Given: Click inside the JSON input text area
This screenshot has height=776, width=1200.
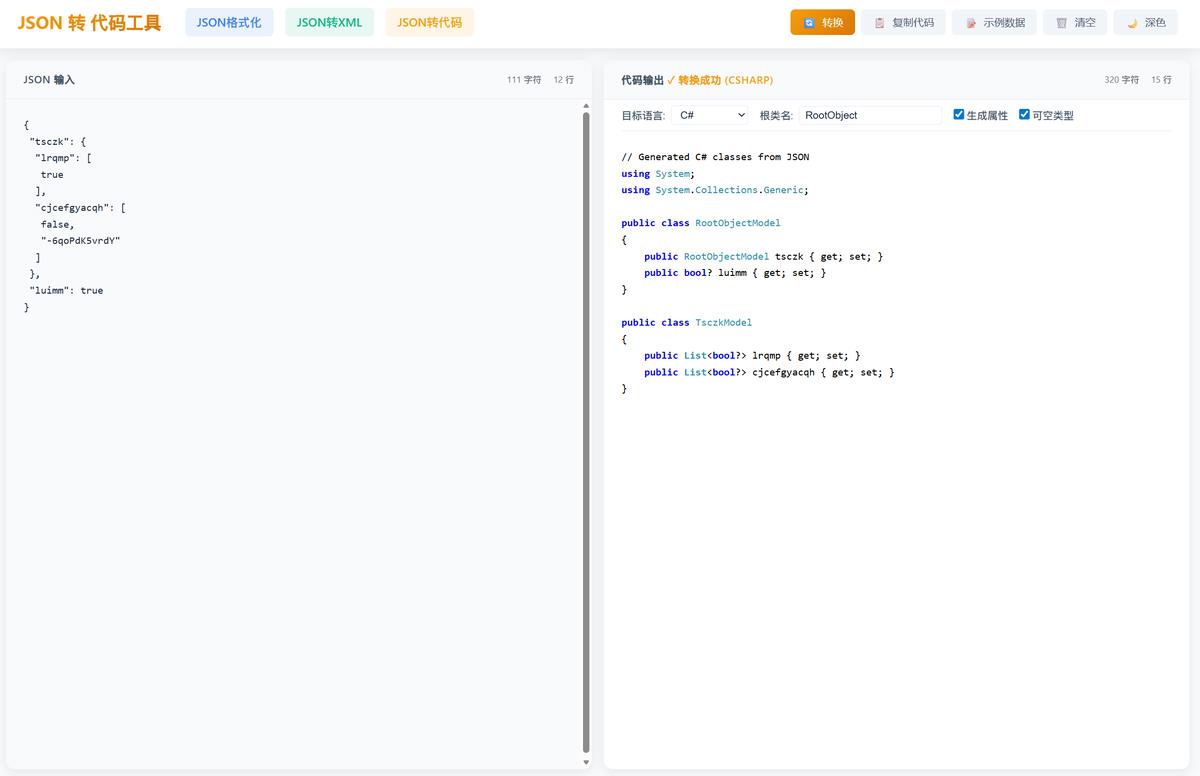Looking at the screenshot, I should tap(290, 450).
